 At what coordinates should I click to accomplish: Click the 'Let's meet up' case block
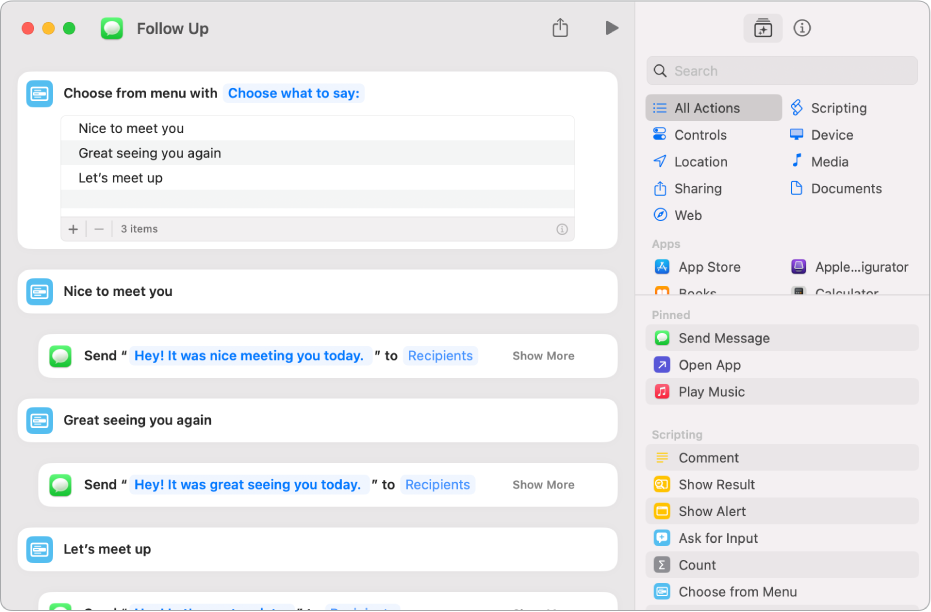pos(318,550)
